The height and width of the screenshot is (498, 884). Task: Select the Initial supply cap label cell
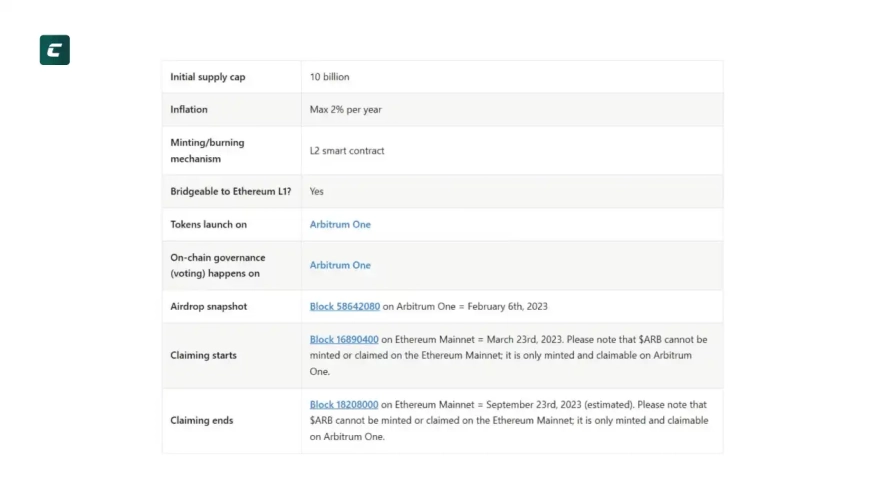(207, 77)
